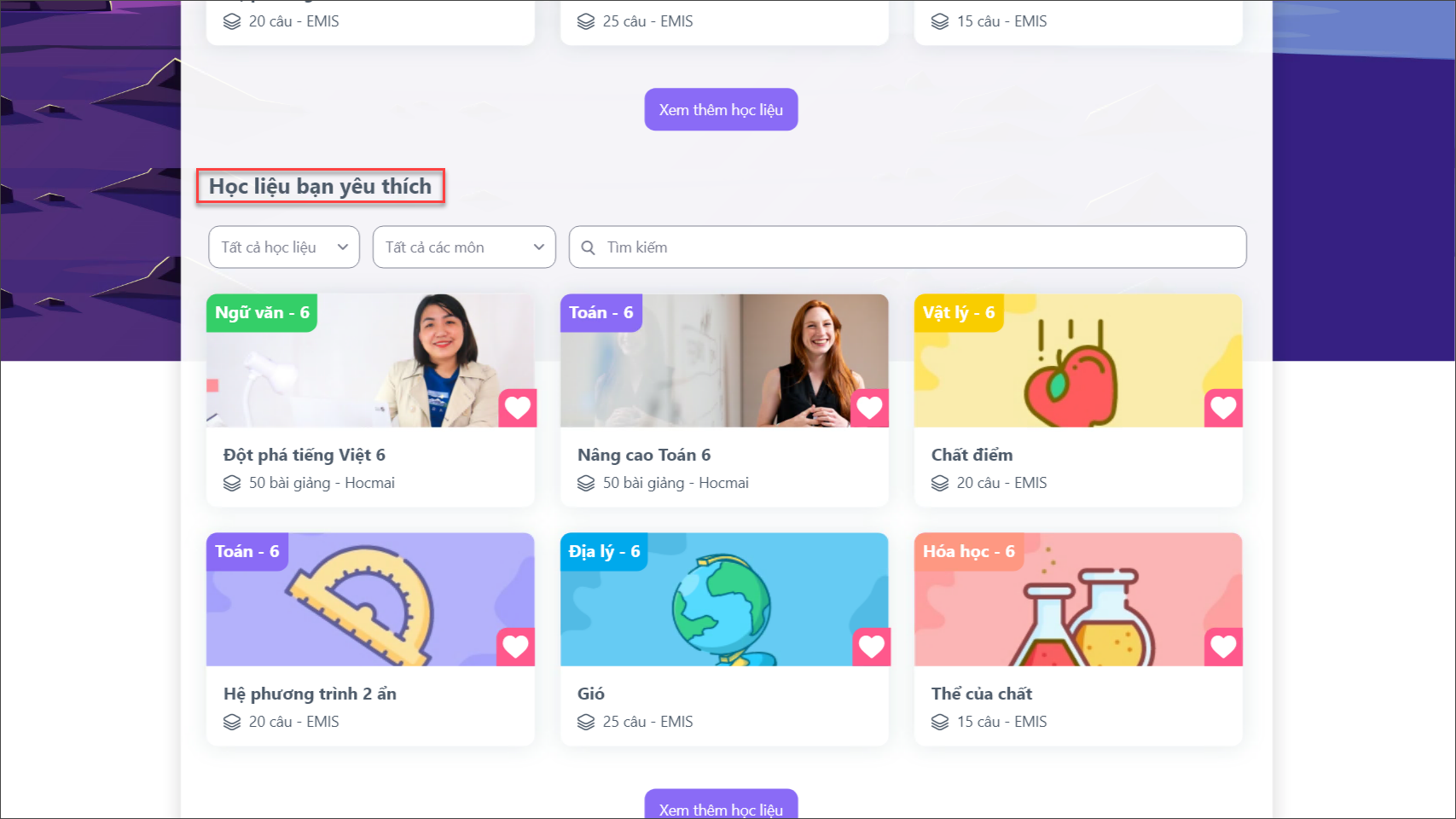
Task: Click layers icon beside 25 câu under Gió
Action: (586, 722)
